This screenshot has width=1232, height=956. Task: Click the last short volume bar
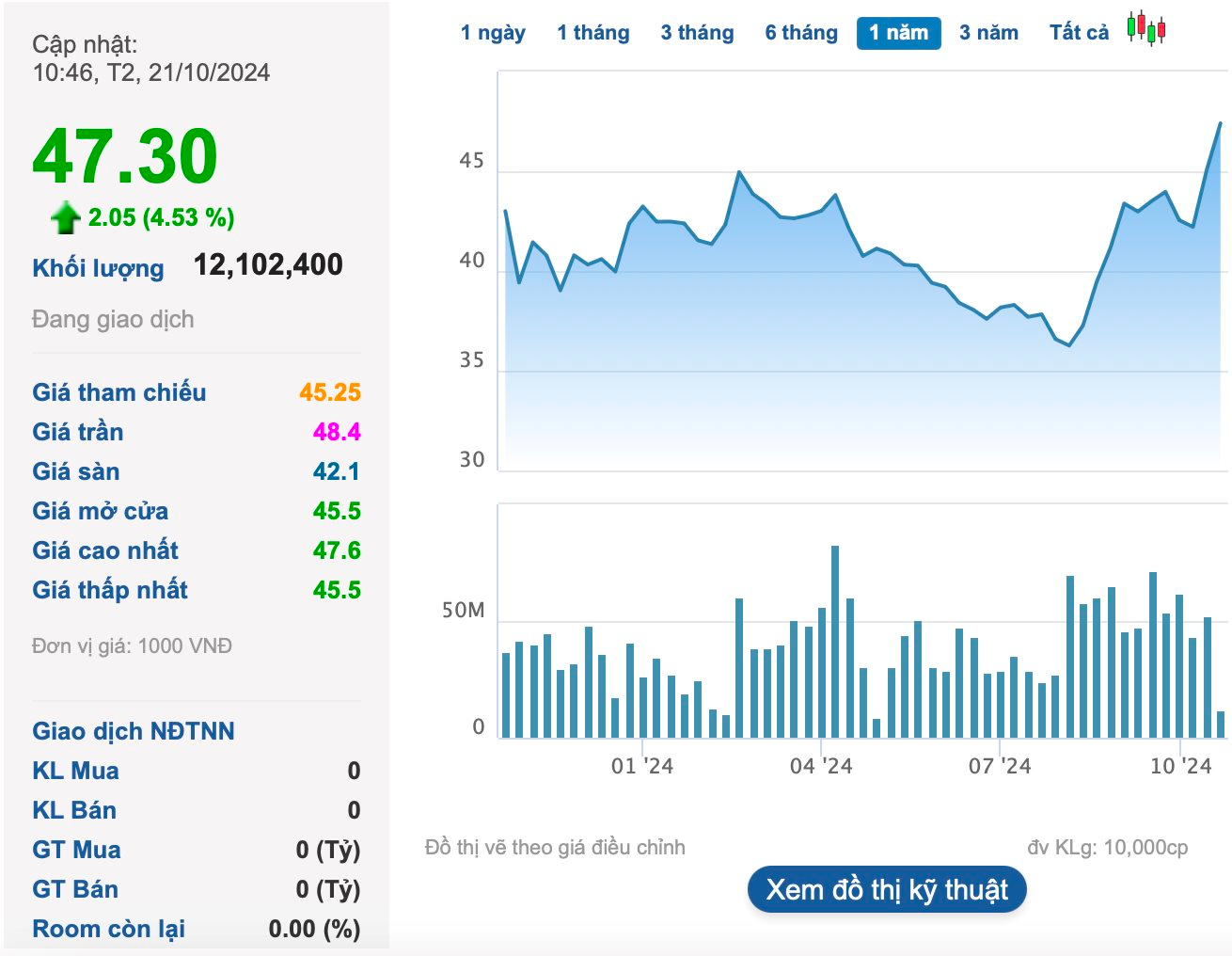(1221, 725)
